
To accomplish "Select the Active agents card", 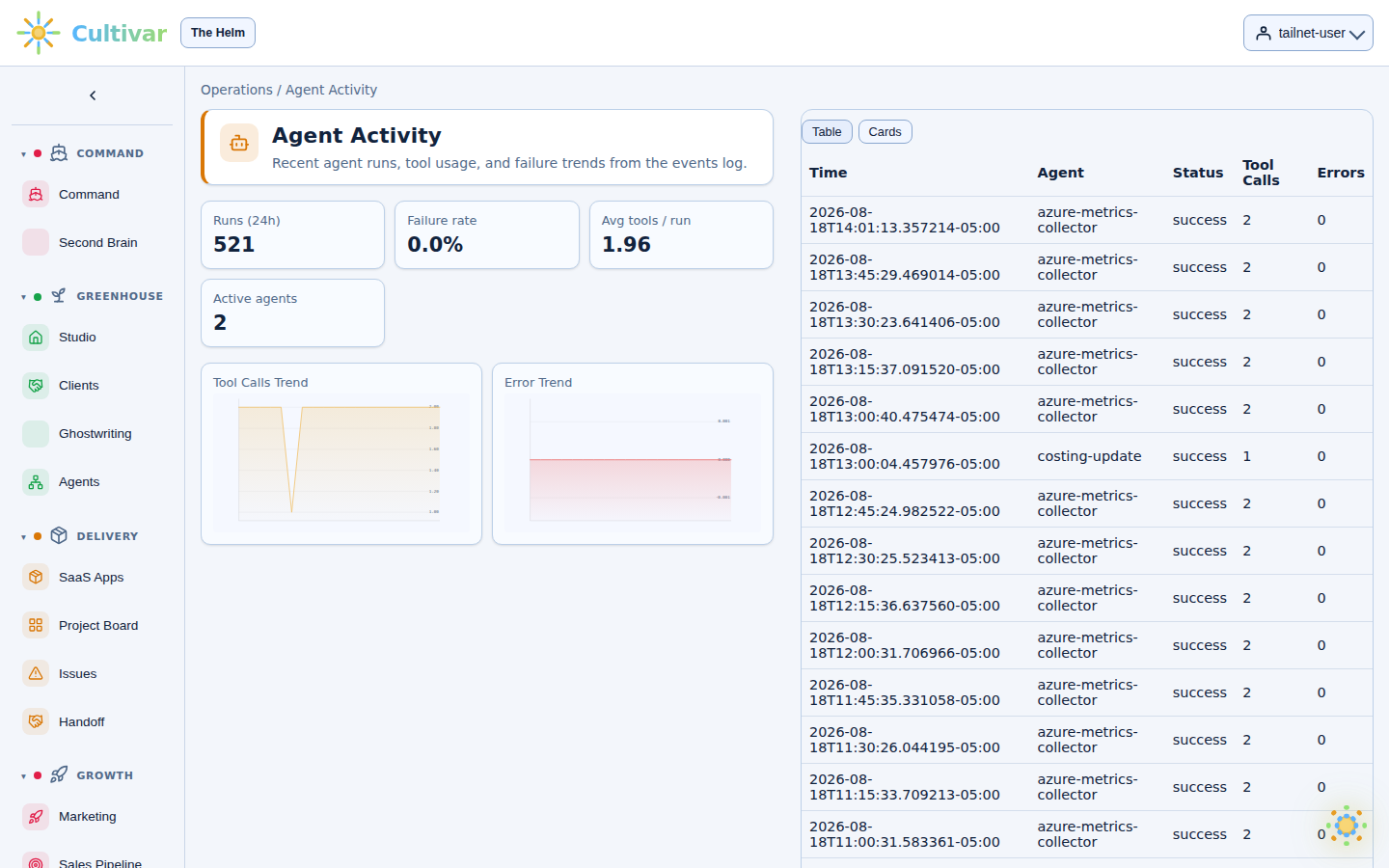I will (292, 312).
